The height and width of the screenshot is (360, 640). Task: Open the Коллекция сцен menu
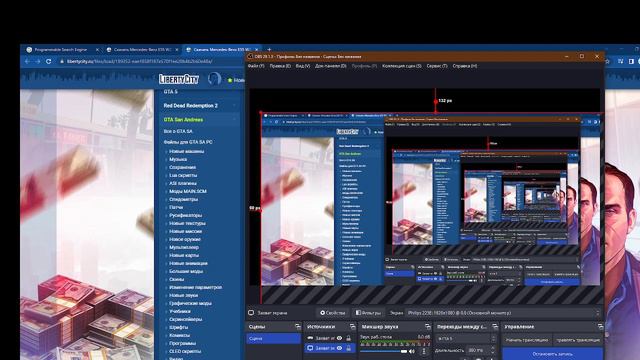[x=402, y=66]
